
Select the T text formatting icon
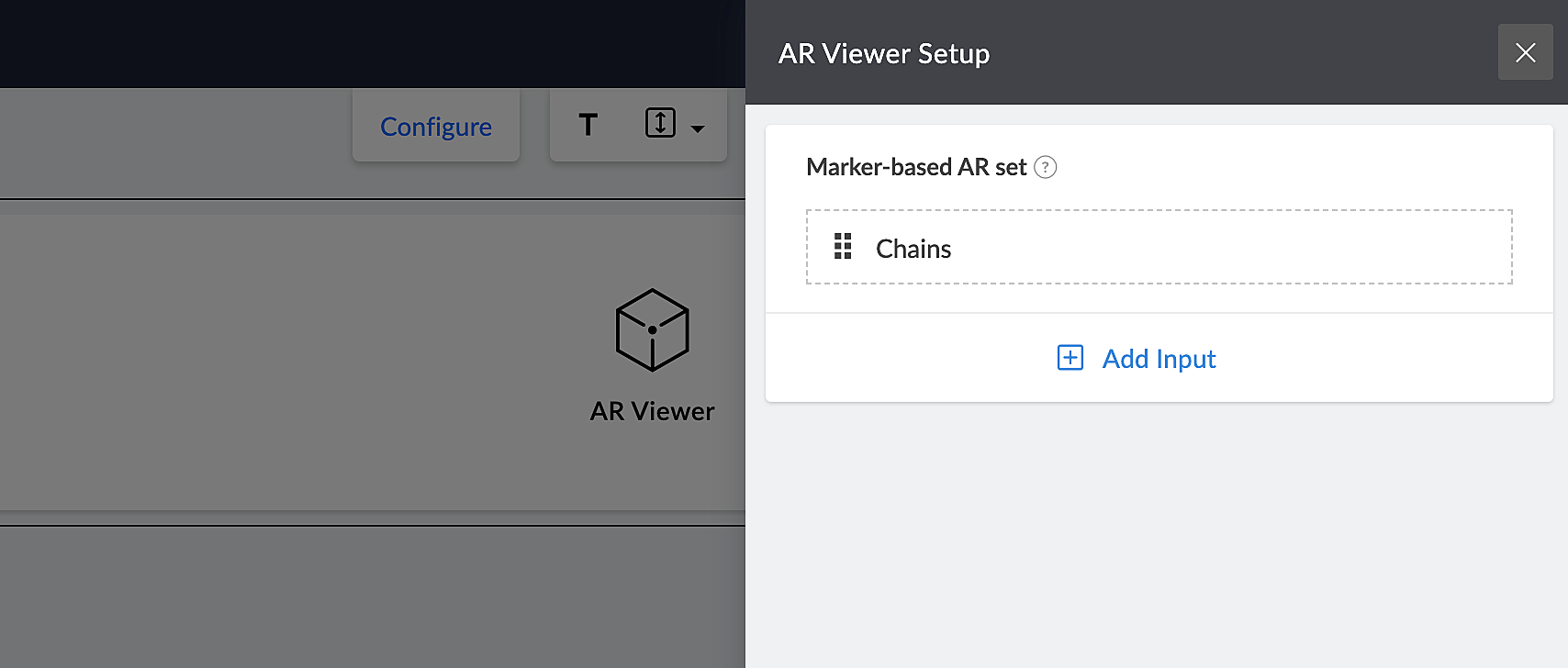[x=588, y=125]
